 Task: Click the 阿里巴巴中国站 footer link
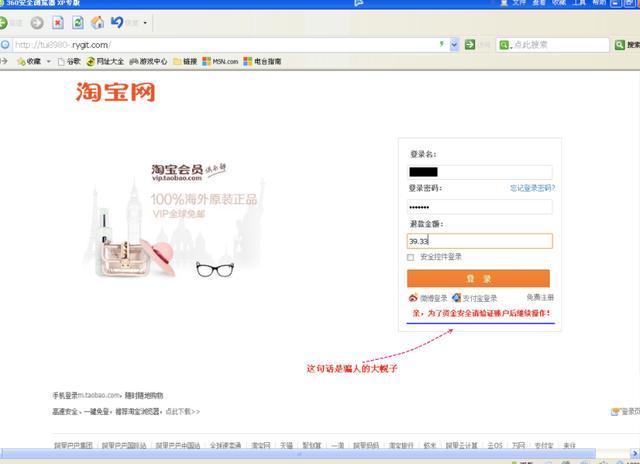tap(178, 445)
